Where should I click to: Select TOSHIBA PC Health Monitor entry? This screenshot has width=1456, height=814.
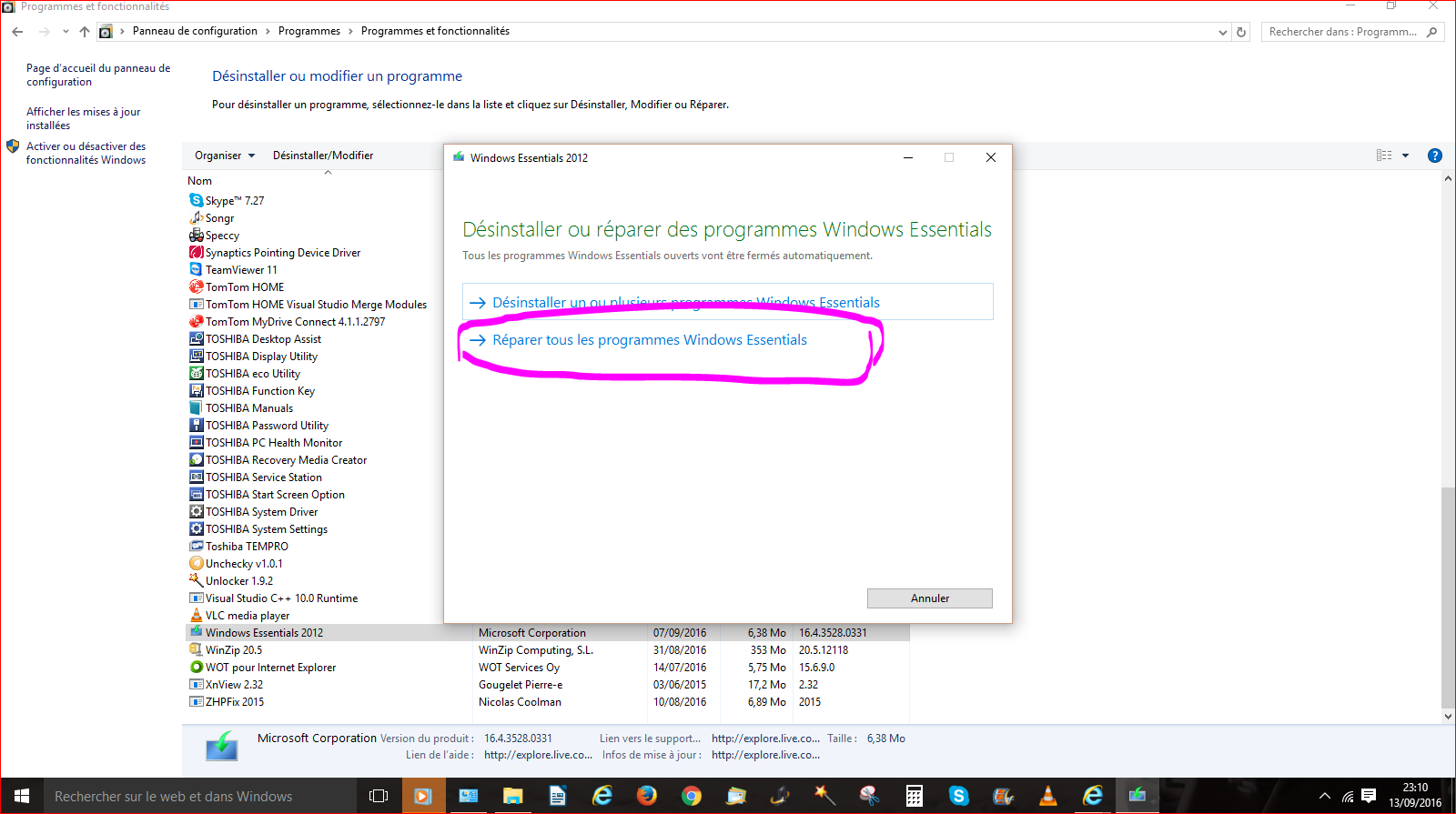coord(274,442)
